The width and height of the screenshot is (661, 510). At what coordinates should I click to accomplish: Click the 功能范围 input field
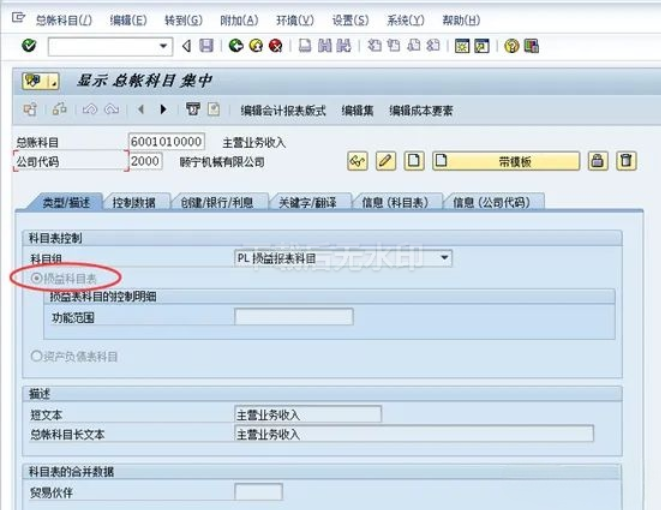[x=294, y=317]
